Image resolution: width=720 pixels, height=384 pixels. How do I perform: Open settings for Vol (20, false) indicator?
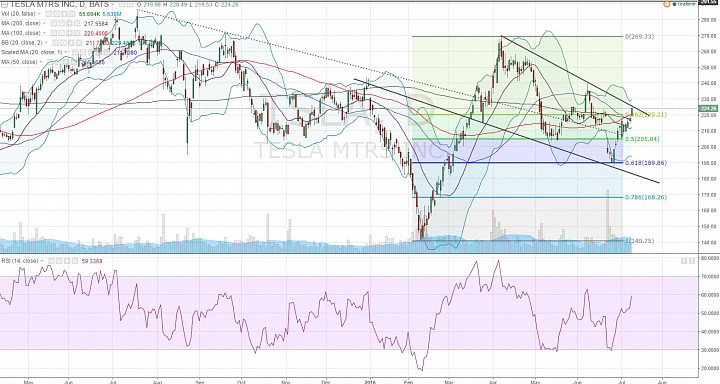[x=56, y=14]
